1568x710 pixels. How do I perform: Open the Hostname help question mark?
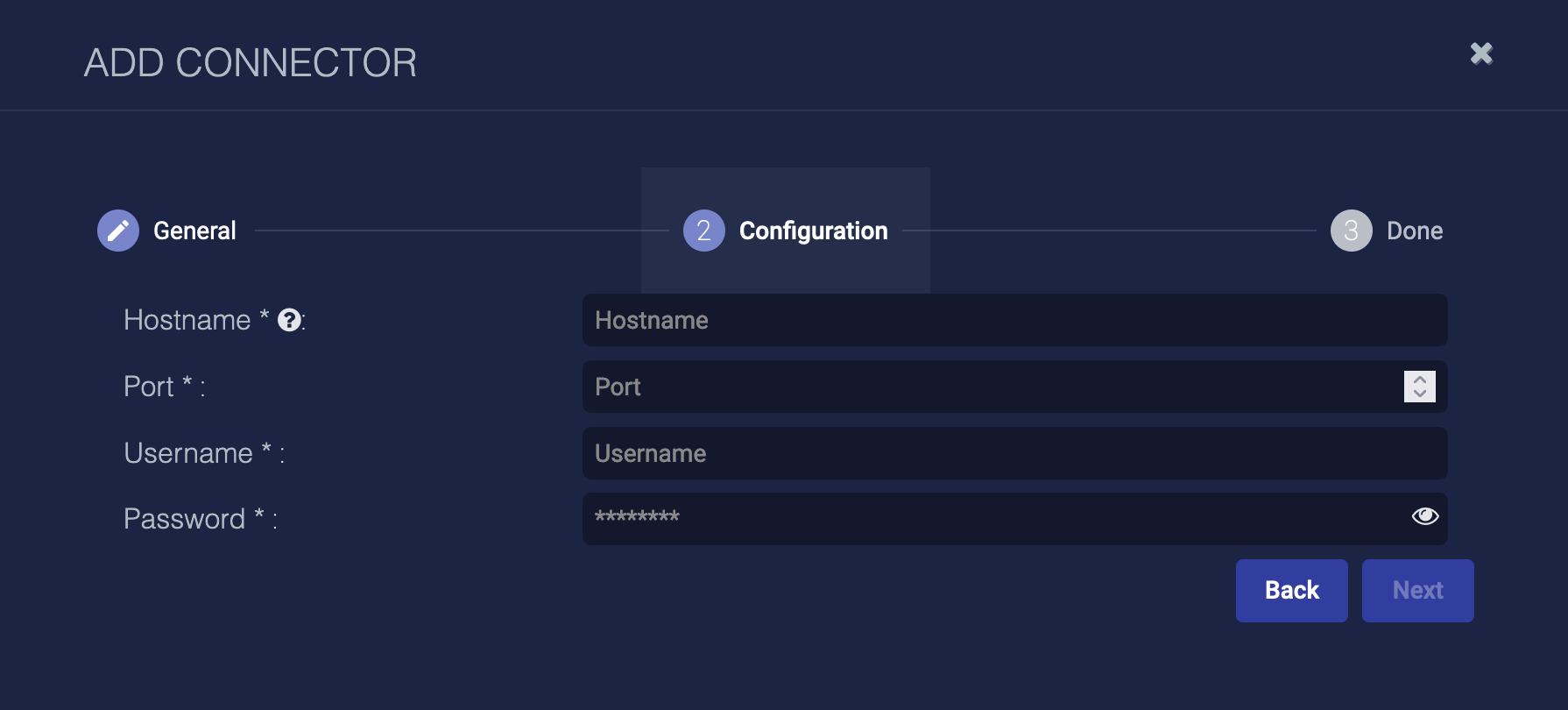289,321
